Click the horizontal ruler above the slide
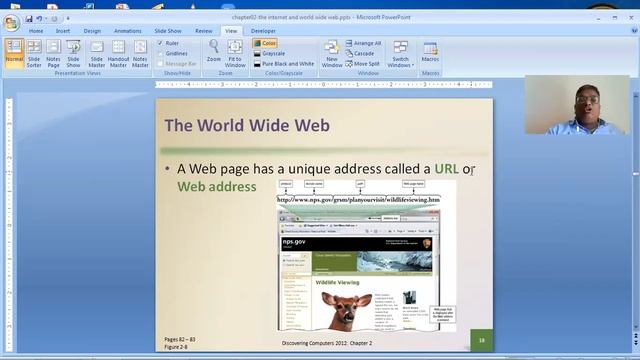 pyautogui.click(x=324, y=84)
